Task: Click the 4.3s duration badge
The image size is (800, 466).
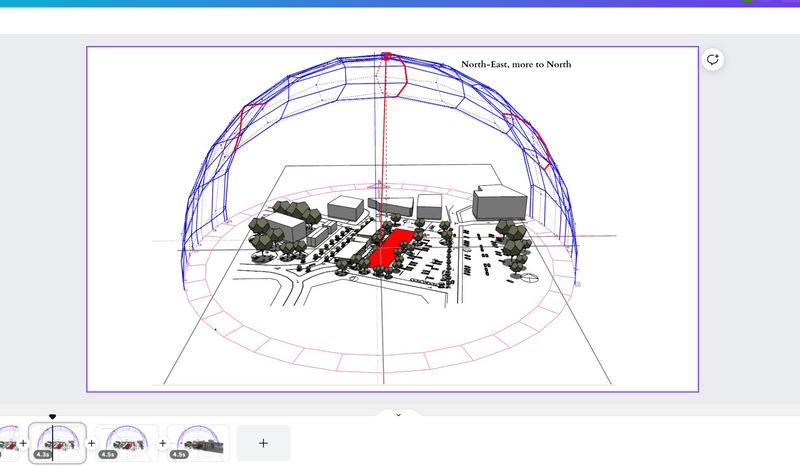Action: click(x=43, y=454)
